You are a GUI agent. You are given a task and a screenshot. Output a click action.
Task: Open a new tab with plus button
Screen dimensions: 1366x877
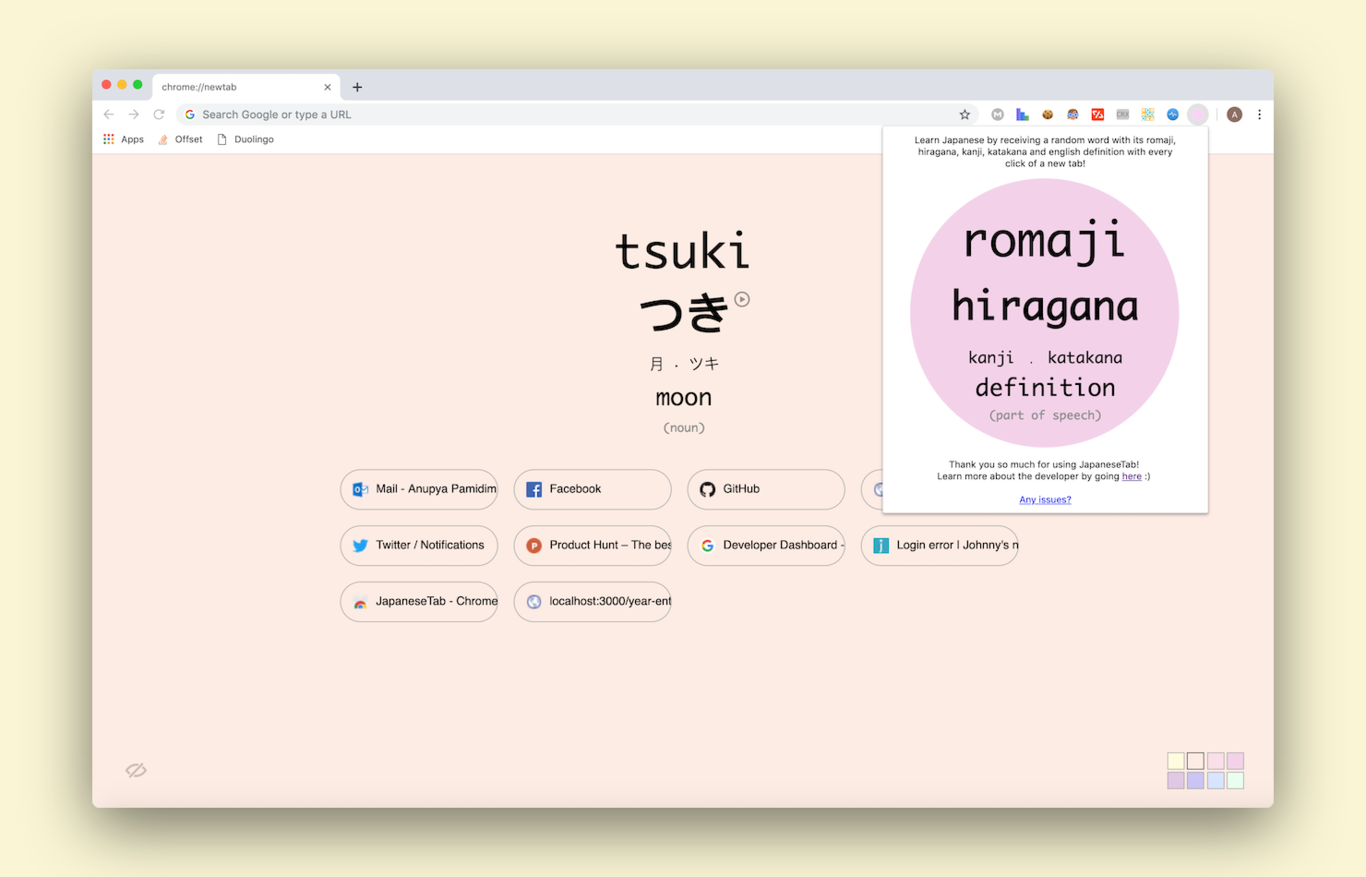[357, 87]
